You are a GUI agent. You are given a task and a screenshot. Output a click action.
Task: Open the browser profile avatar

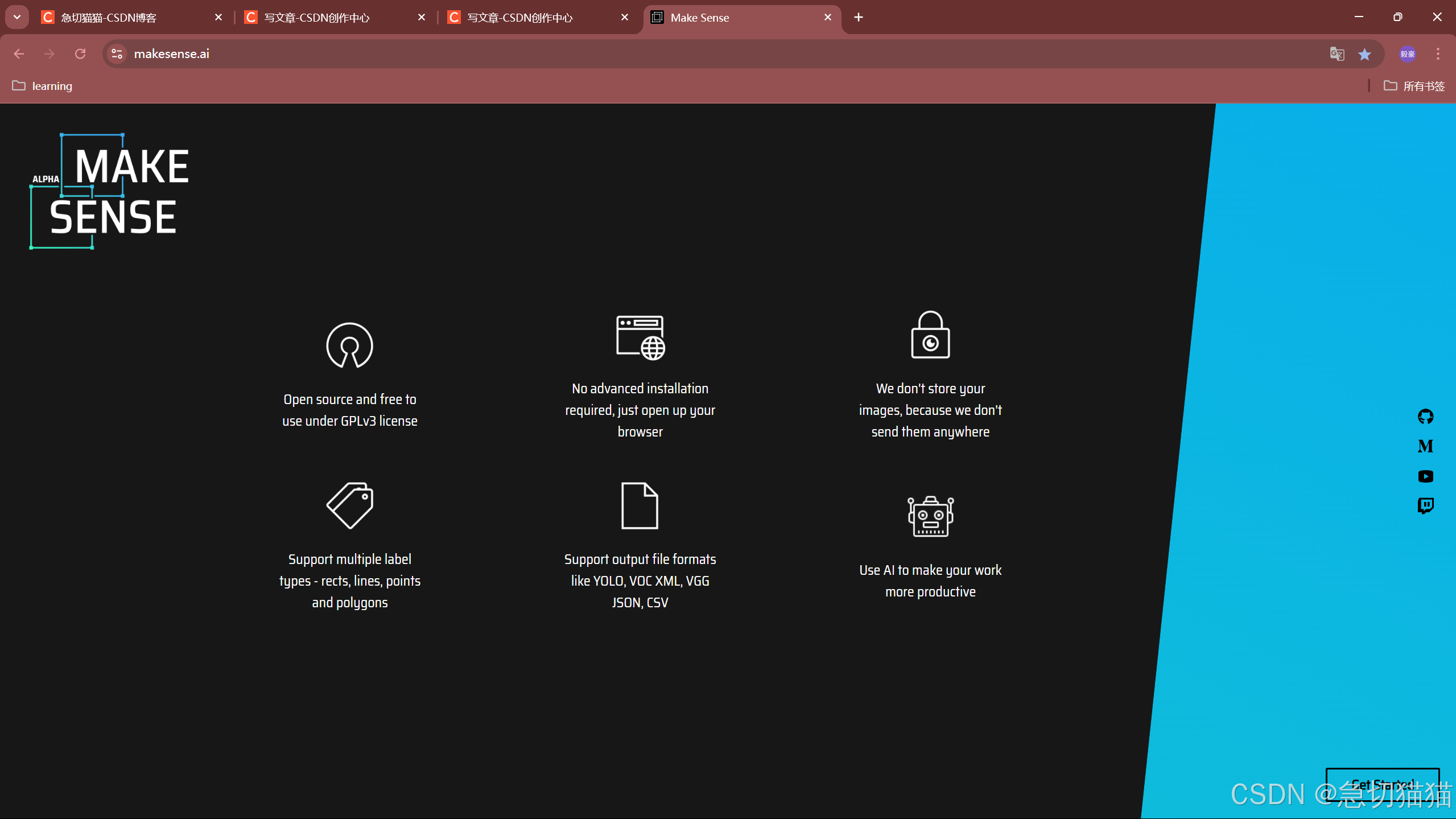coord(1408,54)
